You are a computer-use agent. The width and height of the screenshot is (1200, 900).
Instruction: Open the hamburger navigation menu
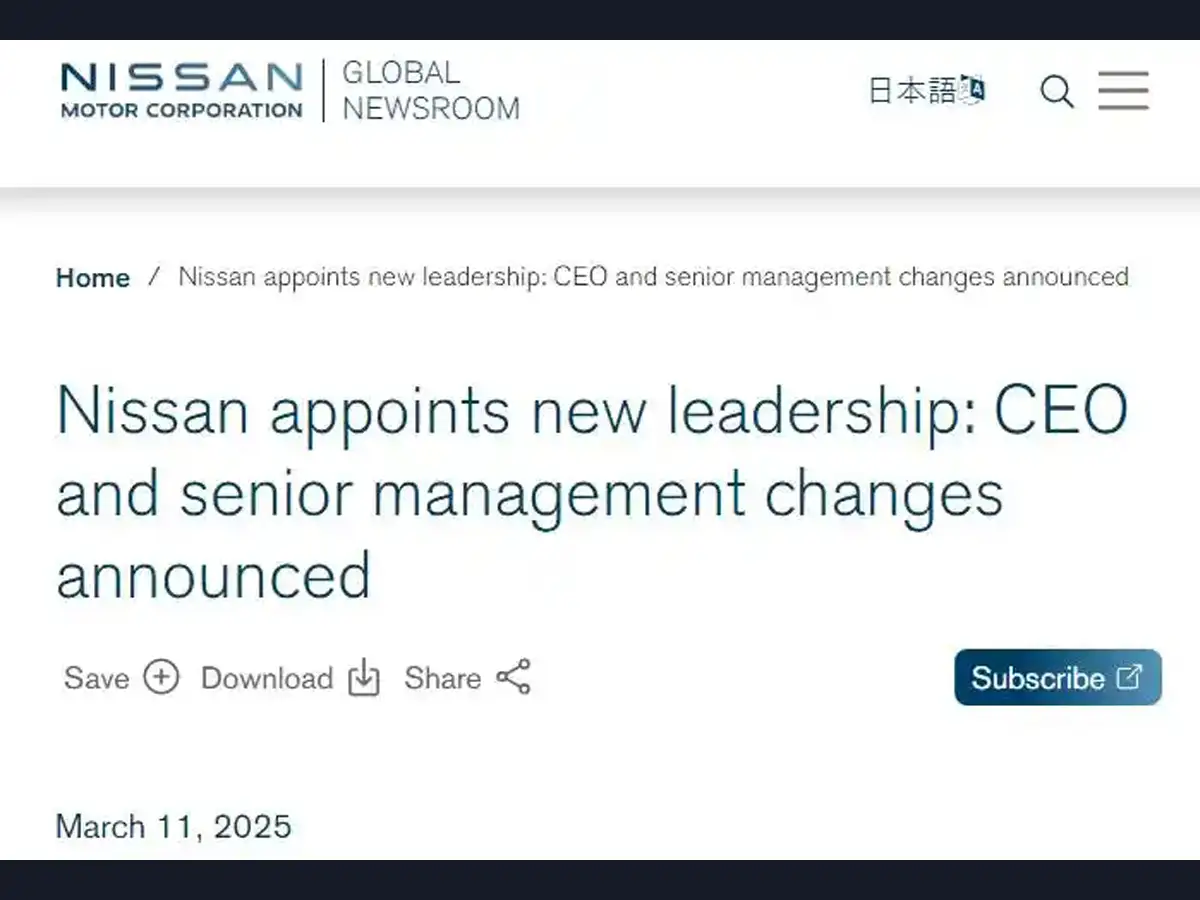pyautogui.click(x=1123, y=91)
